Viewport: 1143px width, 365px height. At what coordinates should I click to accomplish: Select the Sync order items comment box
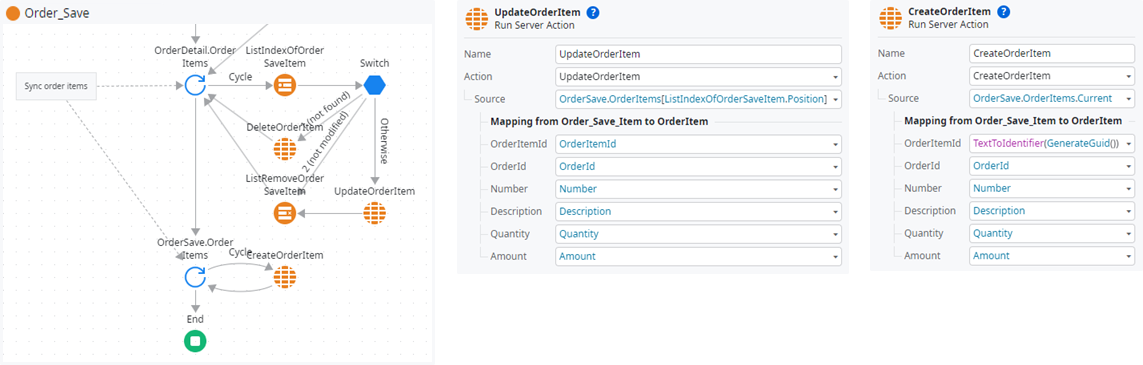pos(55,86)
